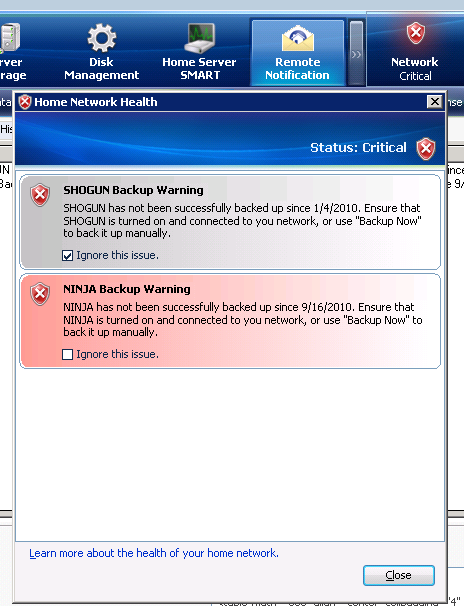Click the NINJA not backed up since 9/16/2010 message
This screenshot has width=464, height=606.
(243, 320)
